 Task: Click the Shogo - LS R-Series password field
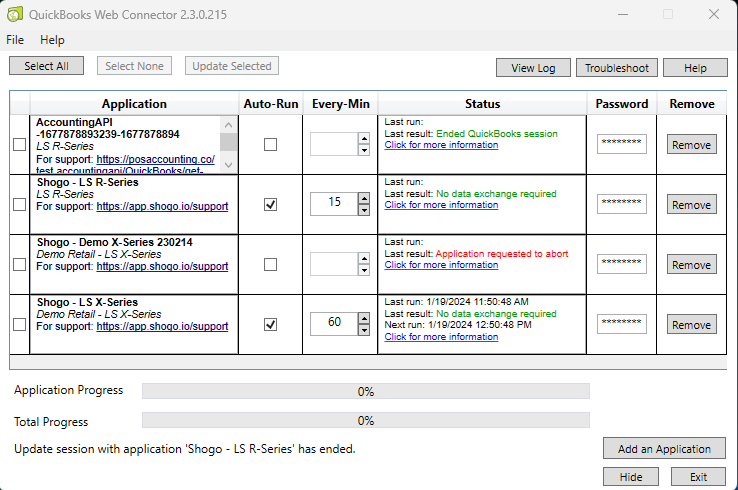click(622, 204)
